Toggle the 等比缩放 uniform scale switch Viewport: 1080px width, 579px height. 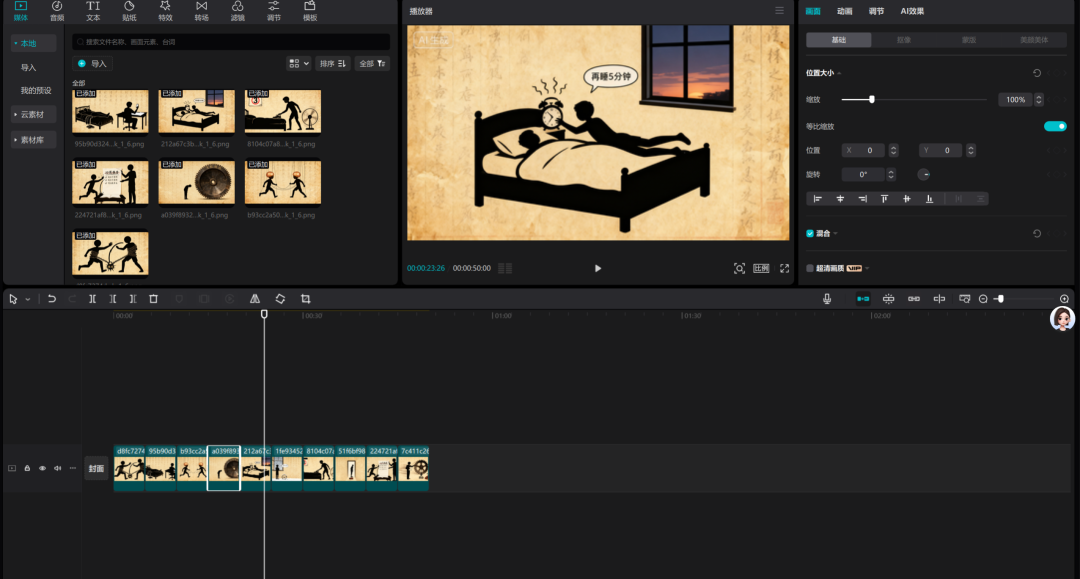coord(1055,126)
